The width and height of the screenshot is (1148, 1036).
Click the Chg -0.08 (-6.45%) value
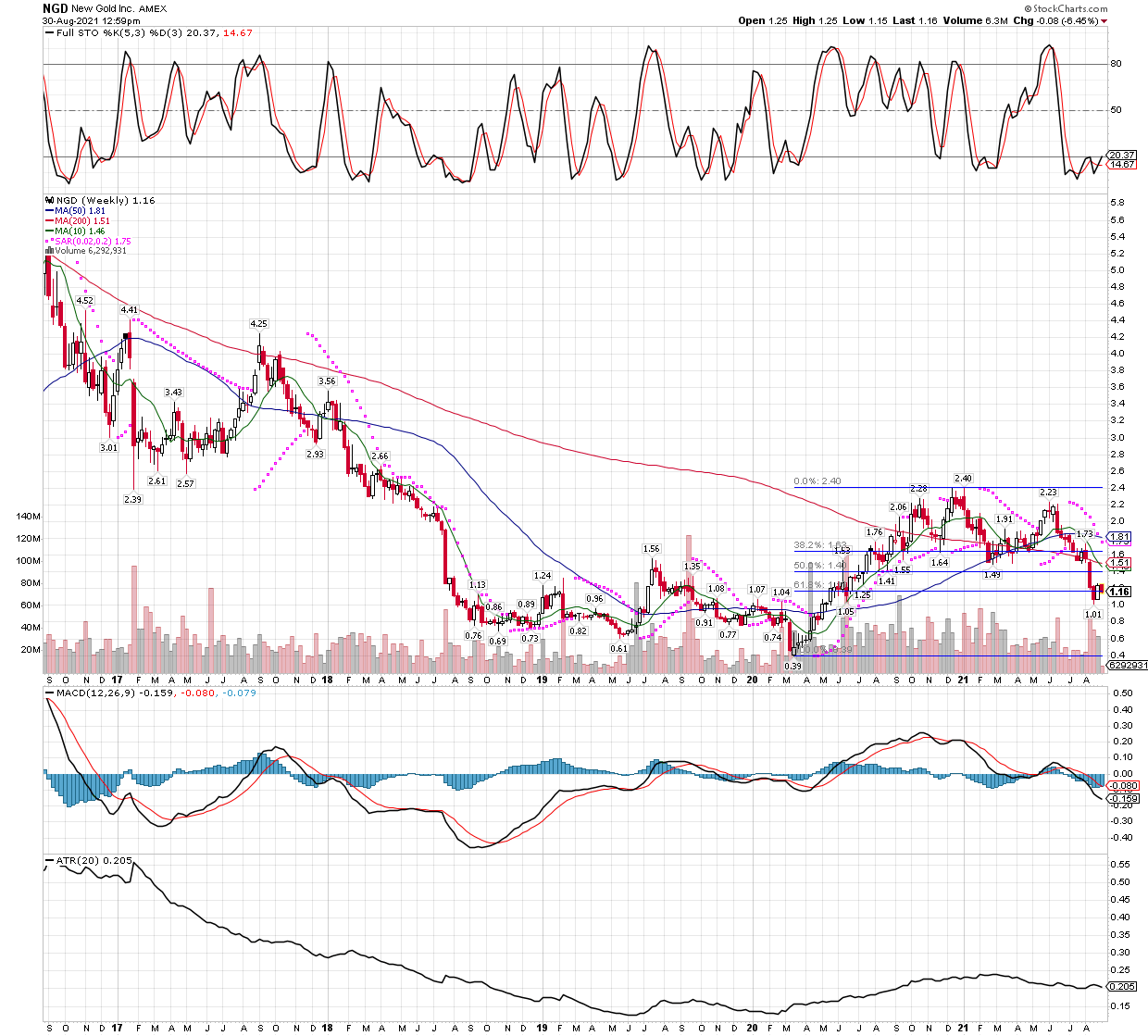coord(1055,21)
